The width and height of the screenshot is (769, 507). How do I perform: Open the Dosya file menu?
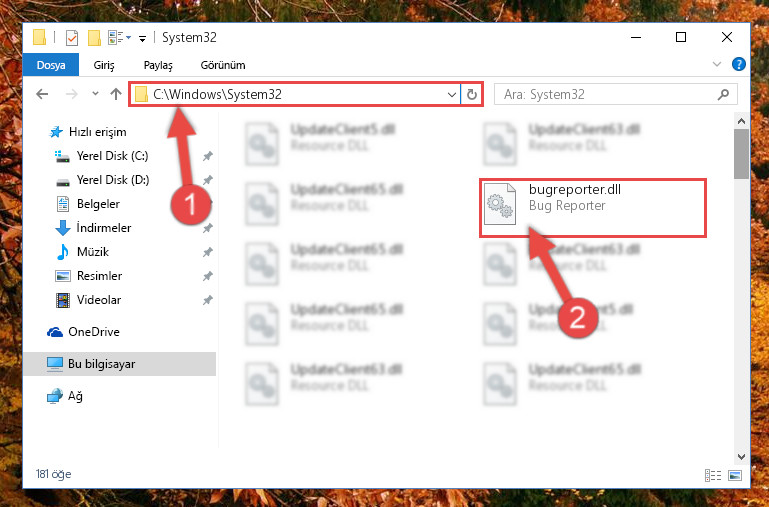point(51,65)
